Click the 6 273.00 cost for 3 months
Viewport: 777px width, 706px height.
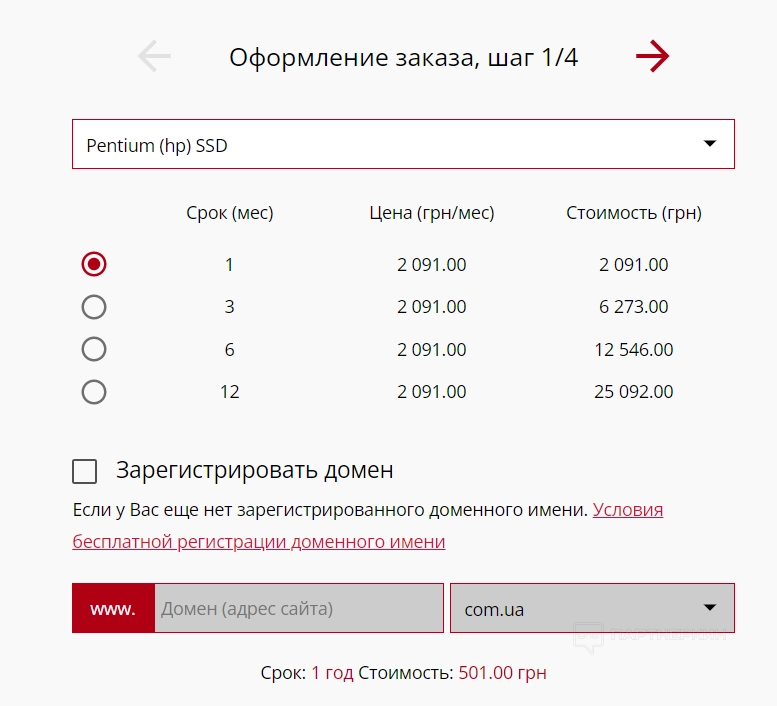pyautogui.click(x=633, y=307)
